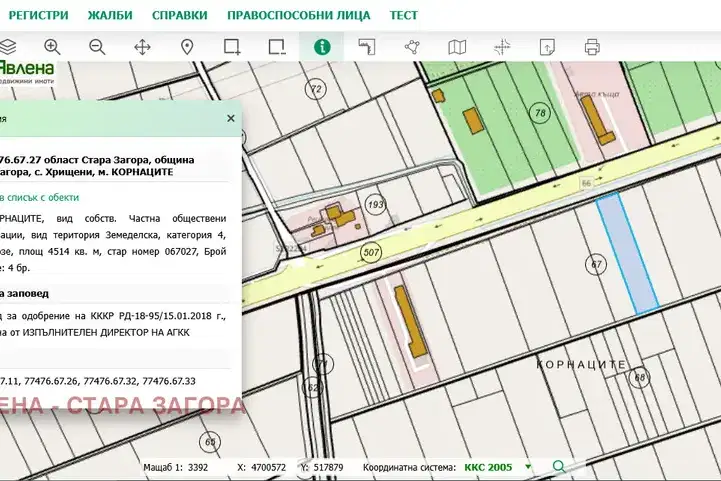Click the long orange building south of road
721x481 pixels.
click(x=410, y=321)
